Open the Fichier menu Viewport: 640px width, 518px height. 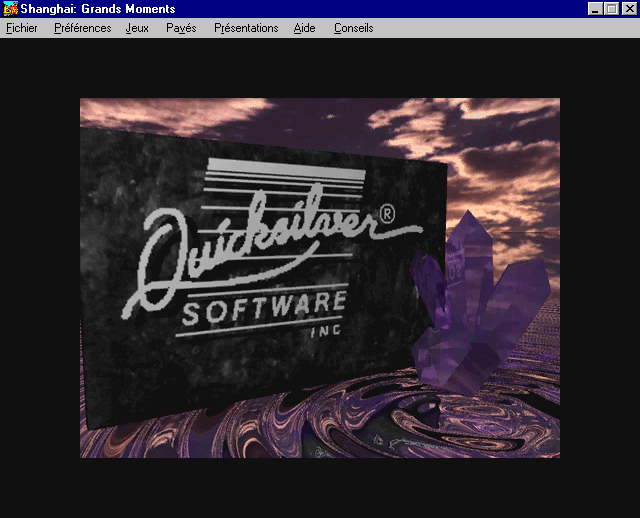tap(22, 28)
